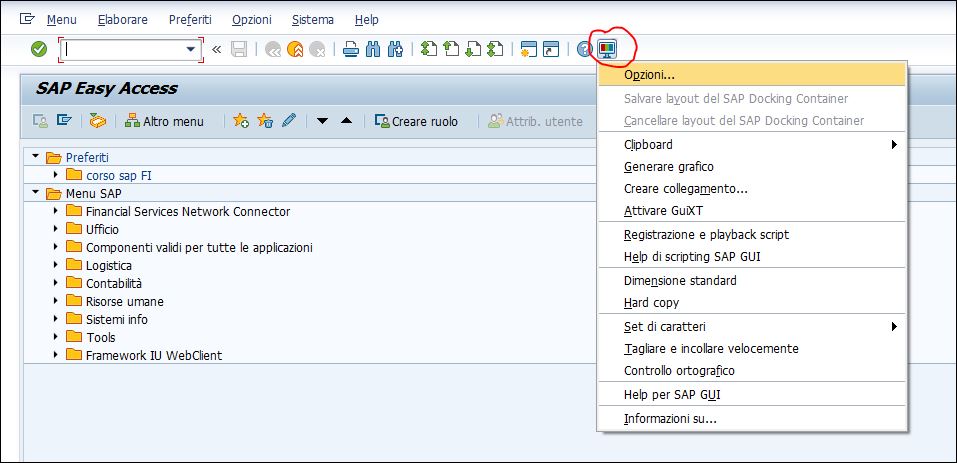Move favorite down with black down arrow

pos(322,121)
